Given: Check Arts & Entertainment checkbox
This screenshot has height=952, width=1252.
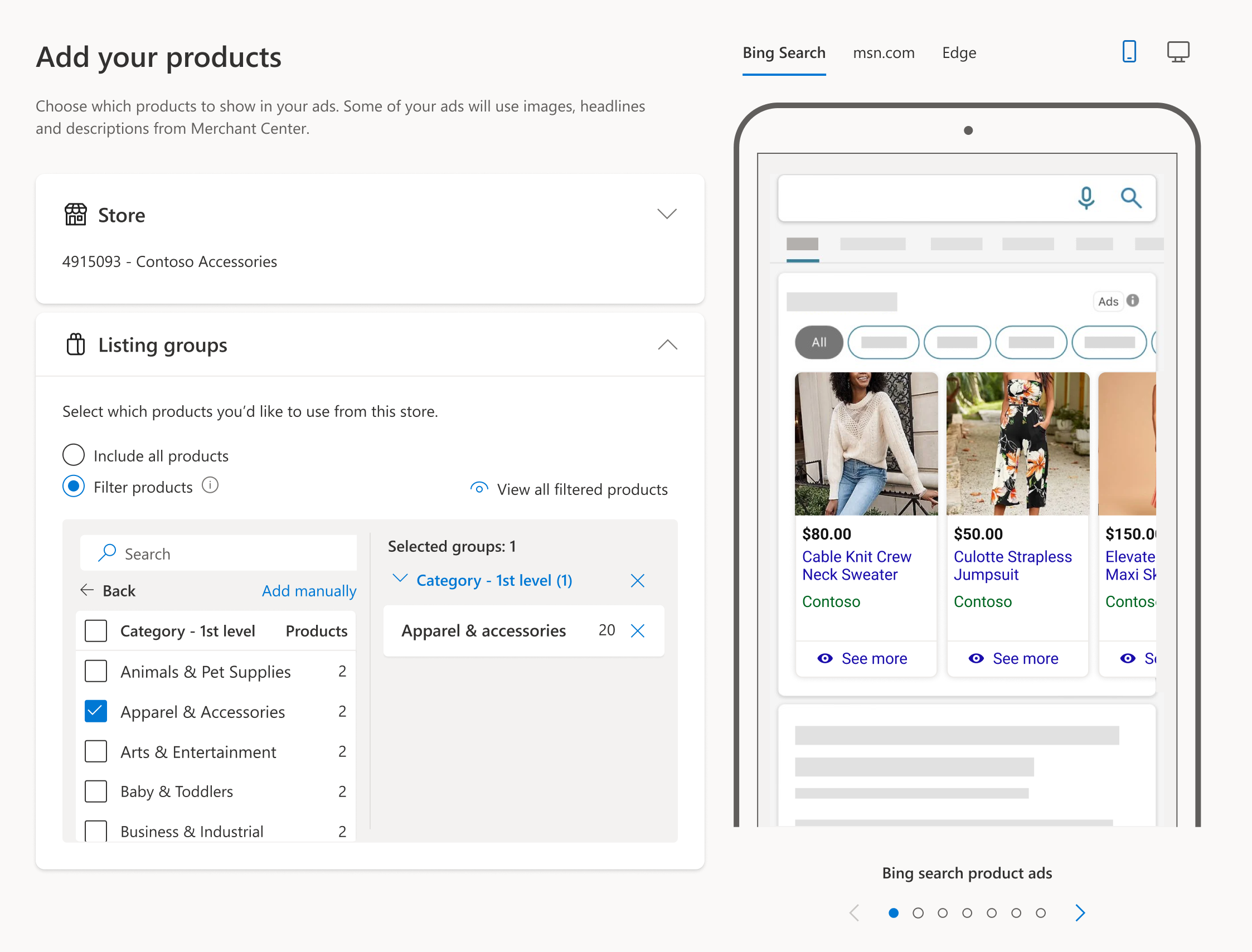Looking at the screenshot, I should pos(96,751).
